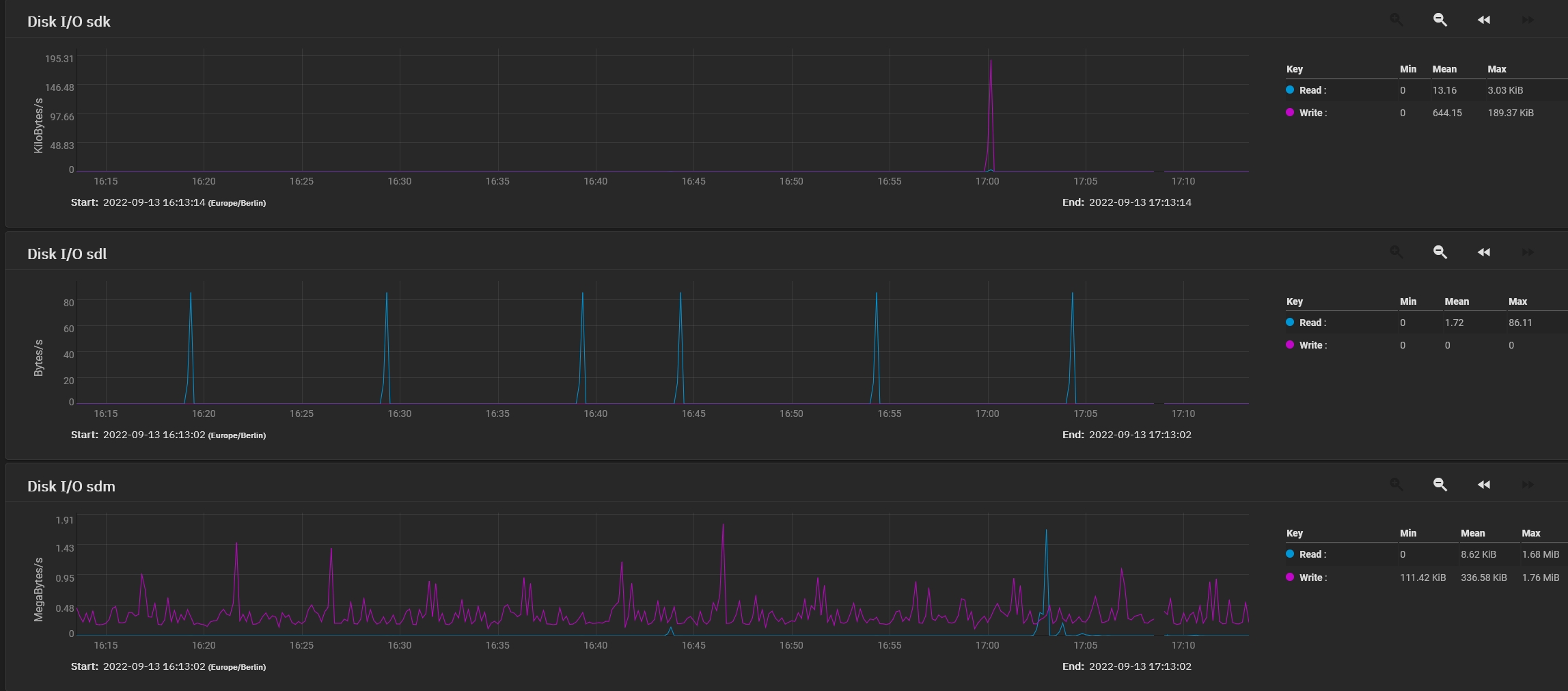
Task: Click the 1.91 y-axis value on sdm chart
Action: tap(65, 520)
